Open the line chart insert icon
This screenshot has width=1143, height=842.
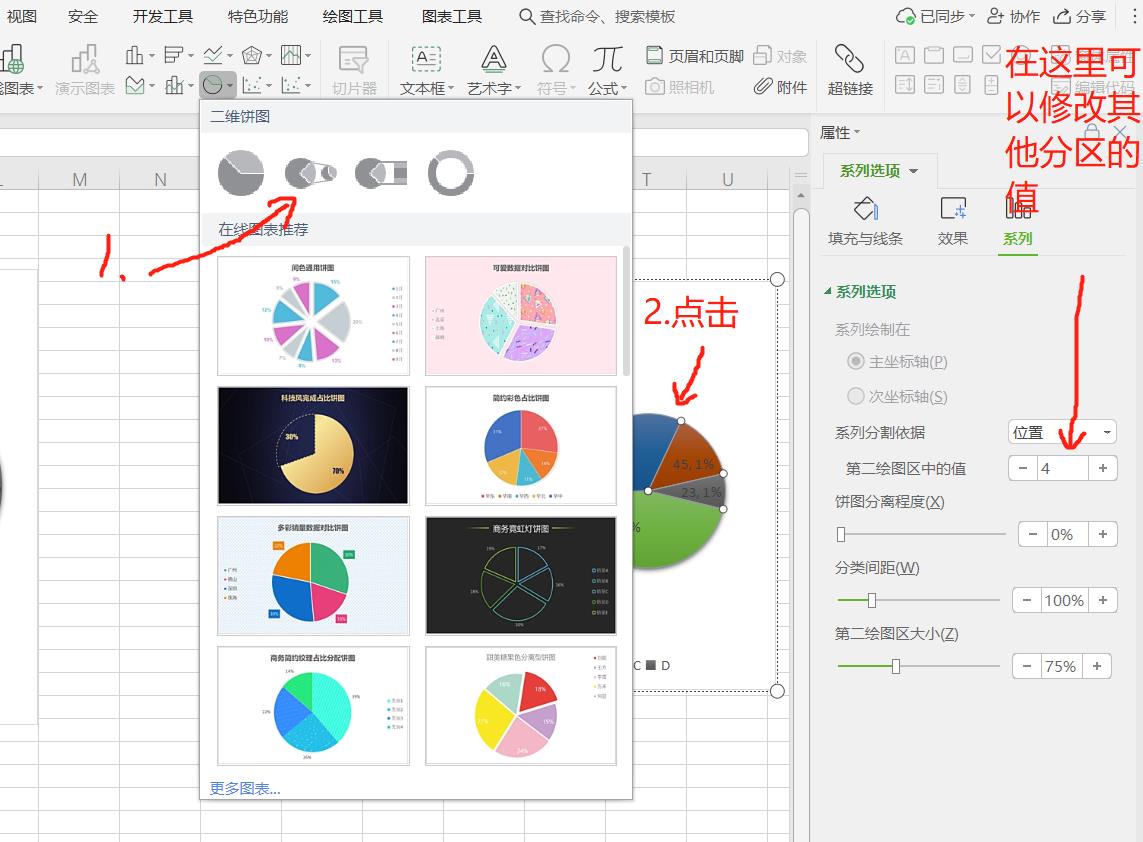click(x=213, y=55)
